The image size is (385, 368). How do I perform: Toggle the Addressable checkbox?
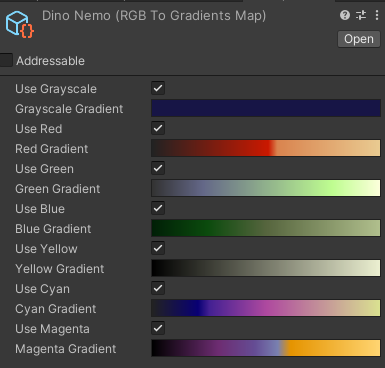pyautogui.click(x=6, y=60)
